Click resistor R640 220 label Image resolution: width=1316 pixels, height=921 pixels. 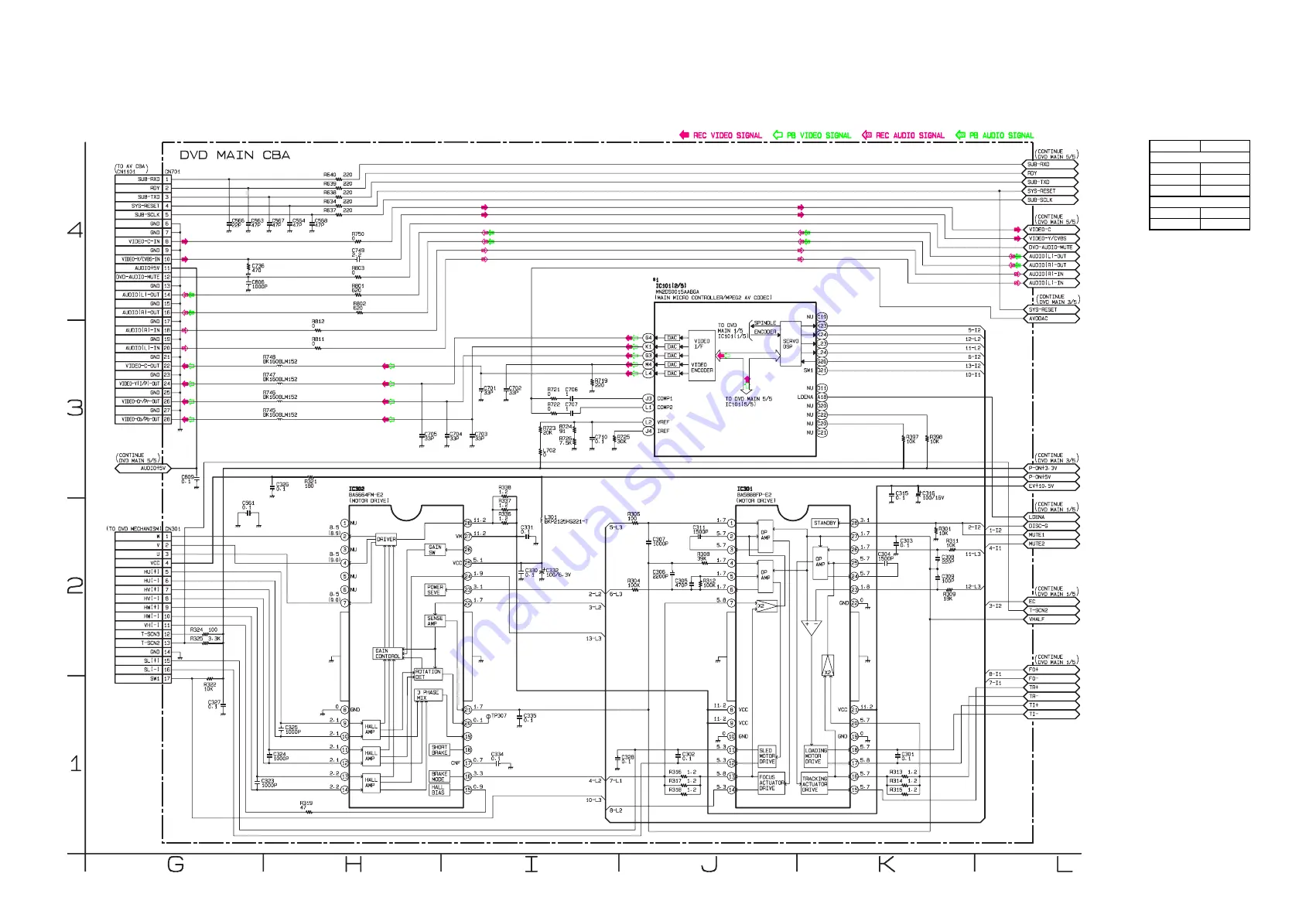click(x=337, y=175)
